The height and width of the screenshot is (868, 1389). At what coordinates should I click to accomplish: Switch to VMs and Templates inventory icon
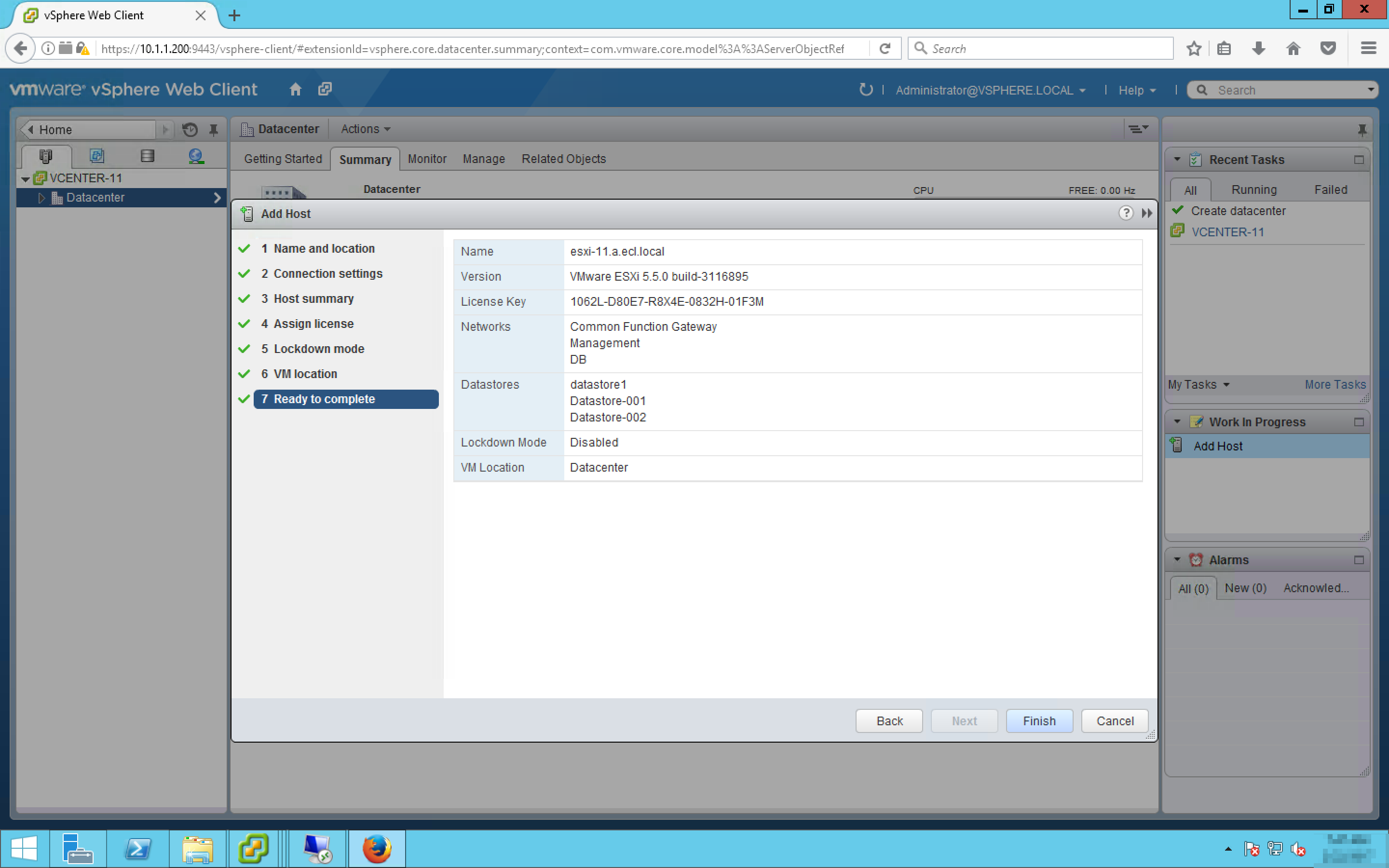[96, 156]
